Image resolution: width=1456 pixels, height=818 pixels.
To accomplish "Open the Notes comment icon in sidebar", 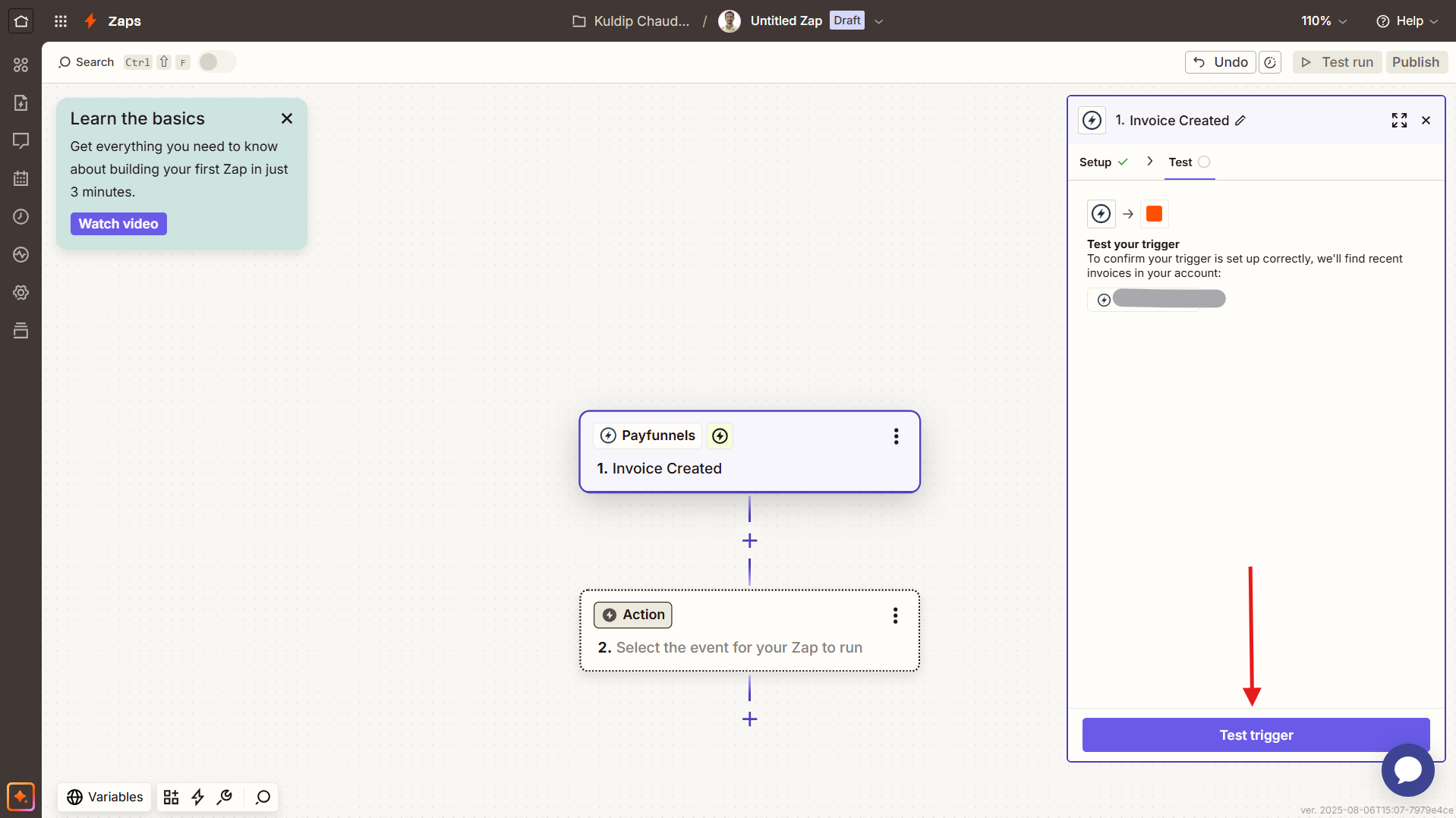I will click(21, 141).
